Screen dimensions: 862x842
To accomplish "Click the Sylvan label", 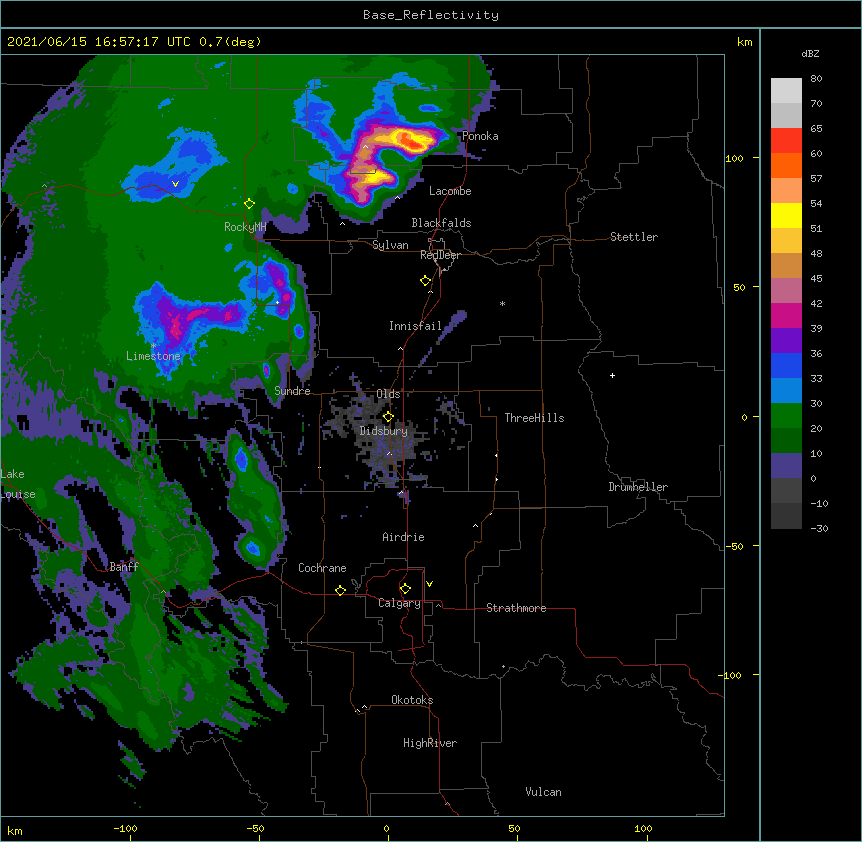I will (390, 245).
